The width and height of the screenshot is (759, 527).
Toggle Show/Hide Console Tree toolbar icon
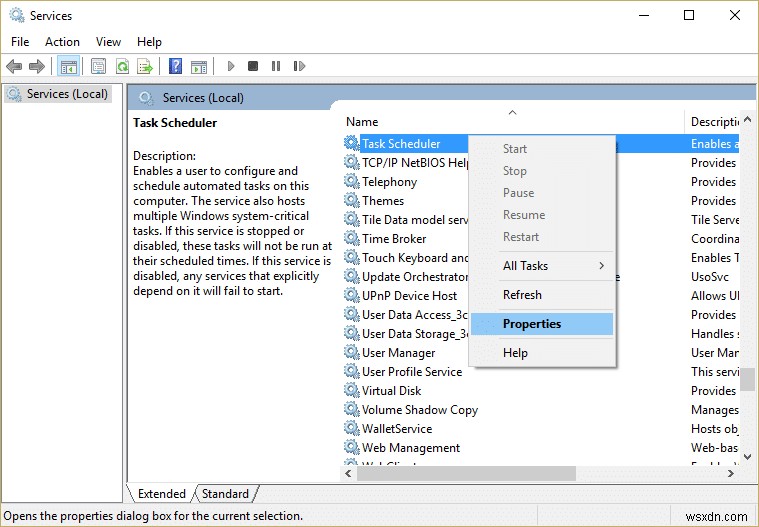click(x=68, y=66)
